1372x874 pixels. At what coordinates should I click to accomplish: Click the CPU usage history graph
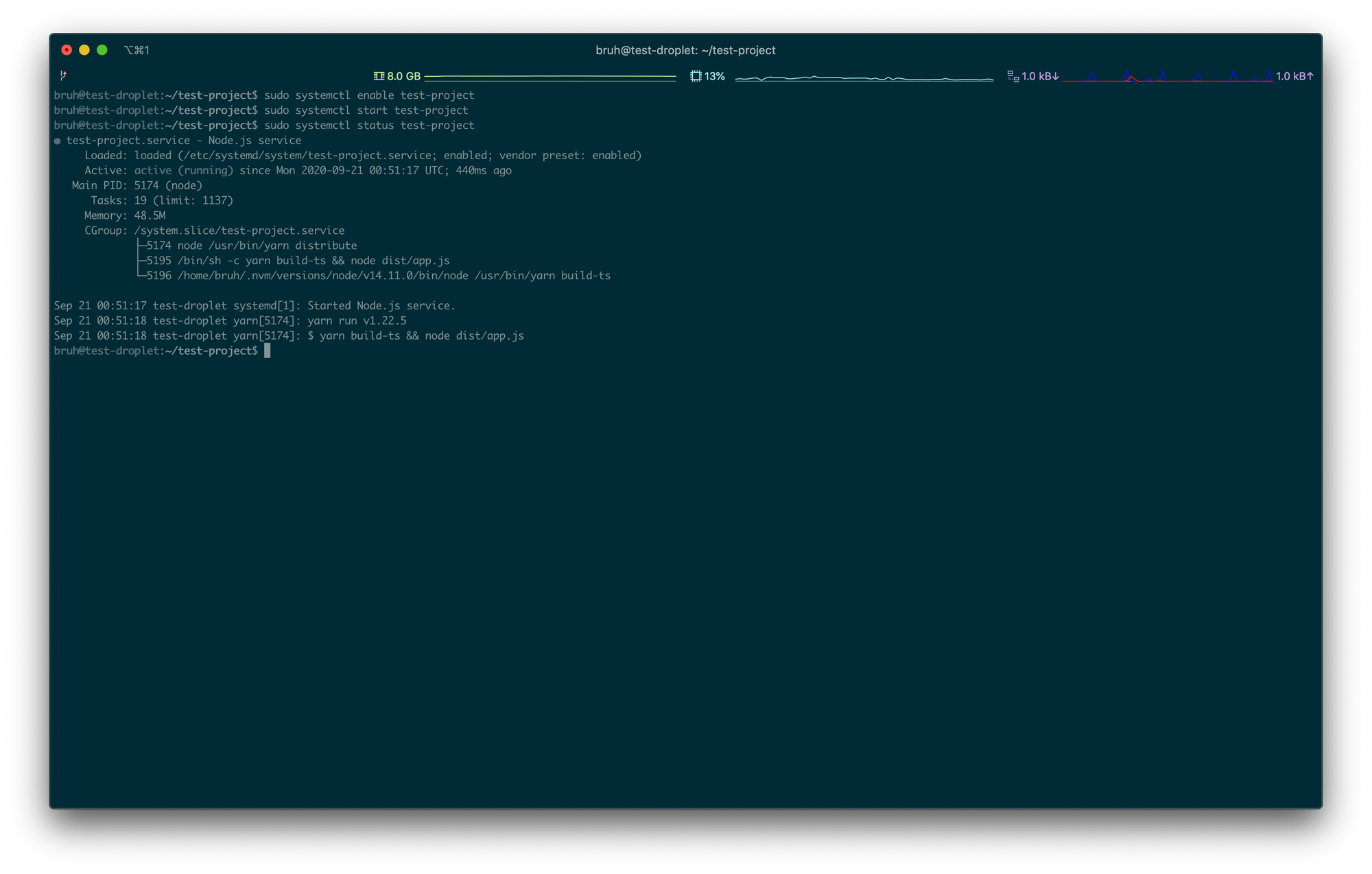pos(864,77)
